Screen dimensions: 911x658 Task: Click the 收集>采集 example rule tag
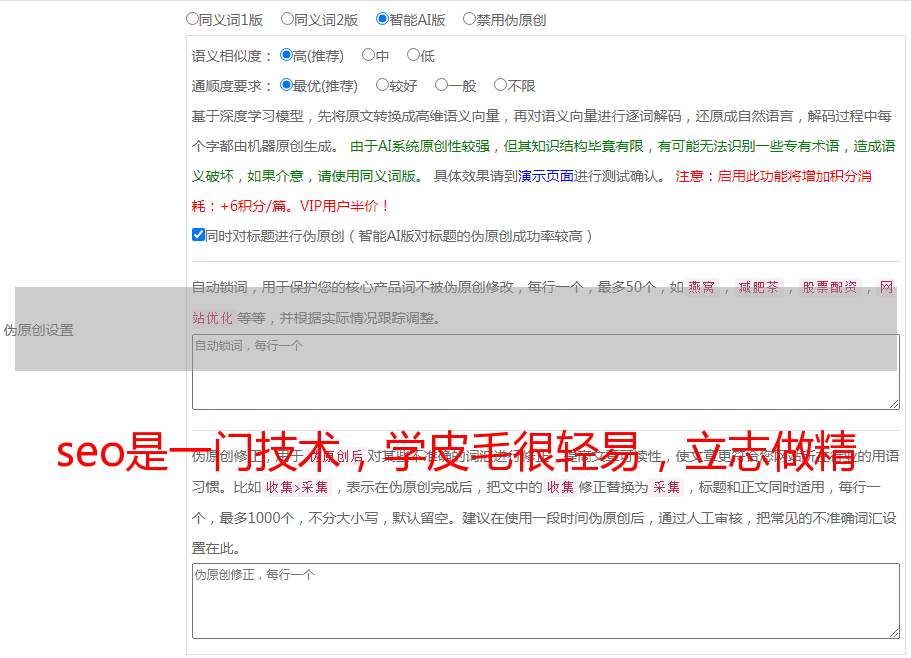[x=297, y=488]
